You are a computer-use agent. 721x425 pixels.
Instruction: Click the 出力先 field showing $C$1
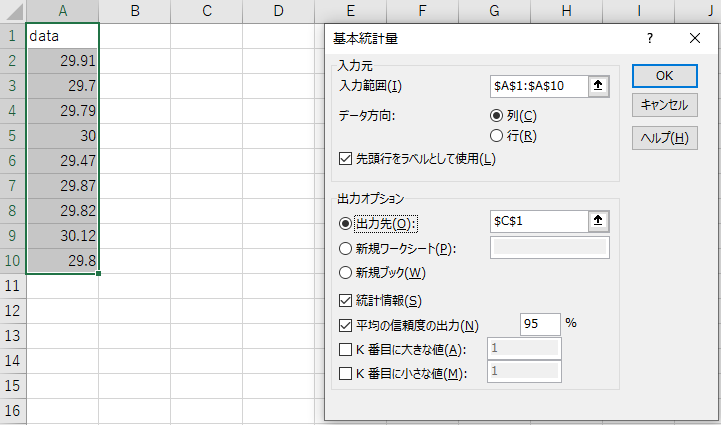[539, 221]
